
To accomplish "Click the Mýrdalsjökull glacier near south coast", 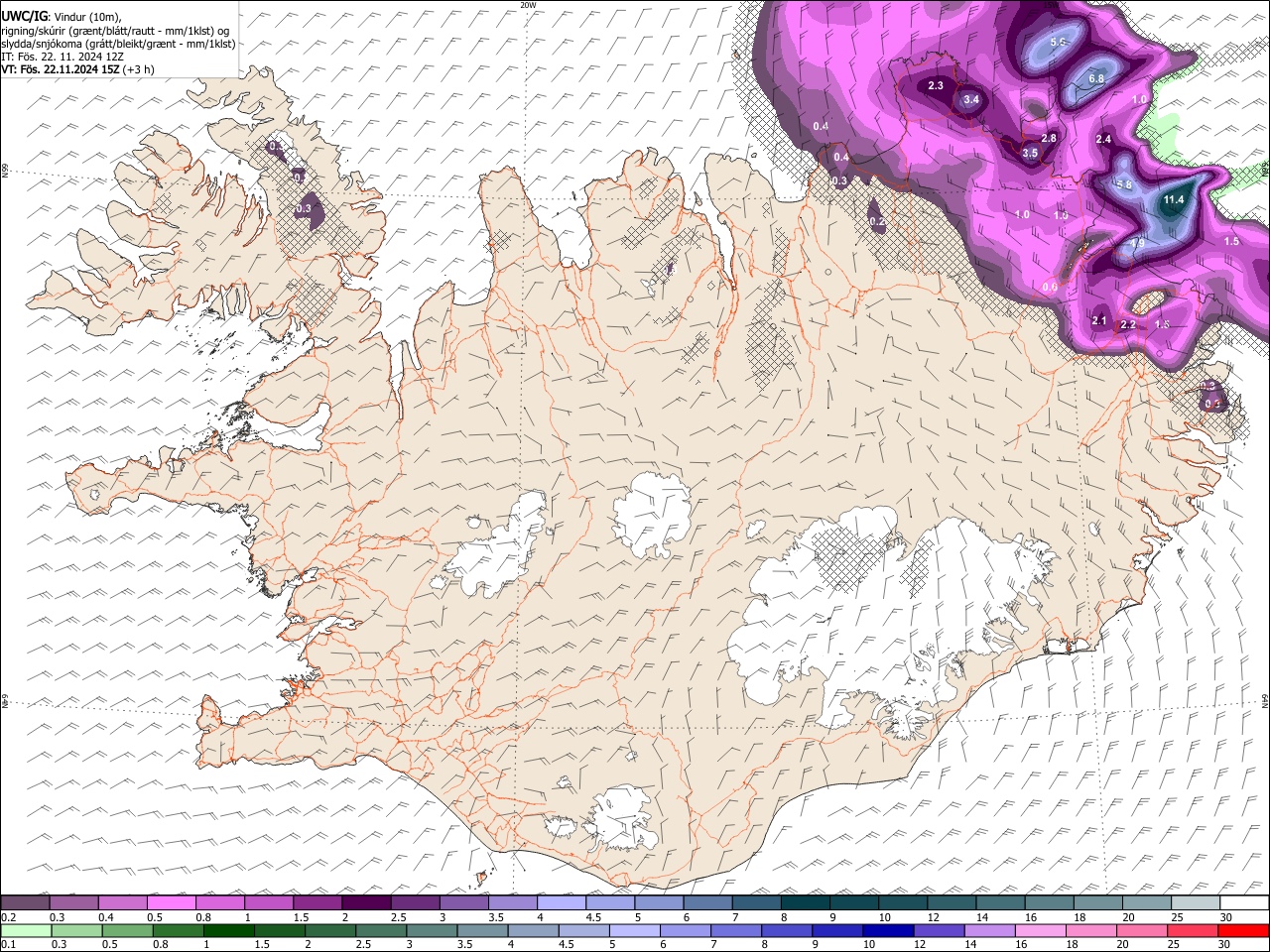I will point(622,818).
